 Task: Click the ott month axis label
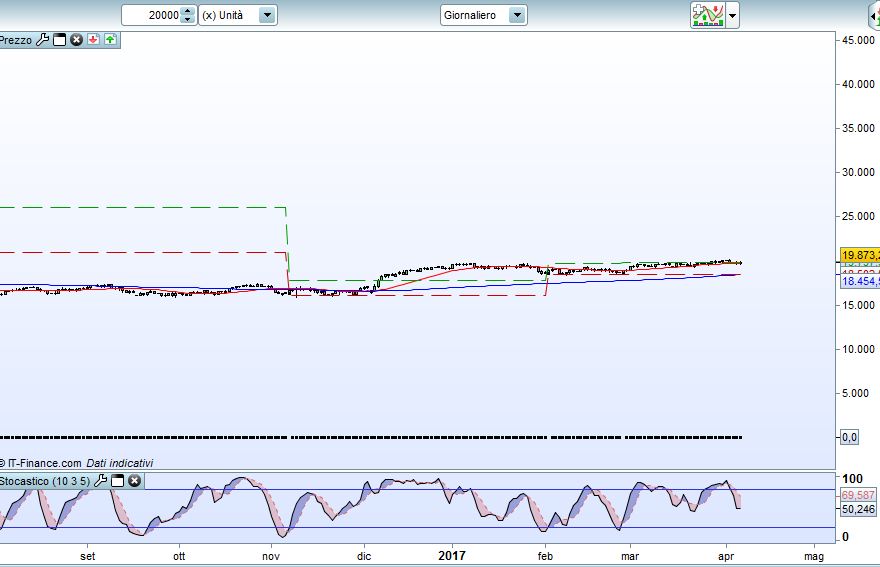tap(179, 556)
